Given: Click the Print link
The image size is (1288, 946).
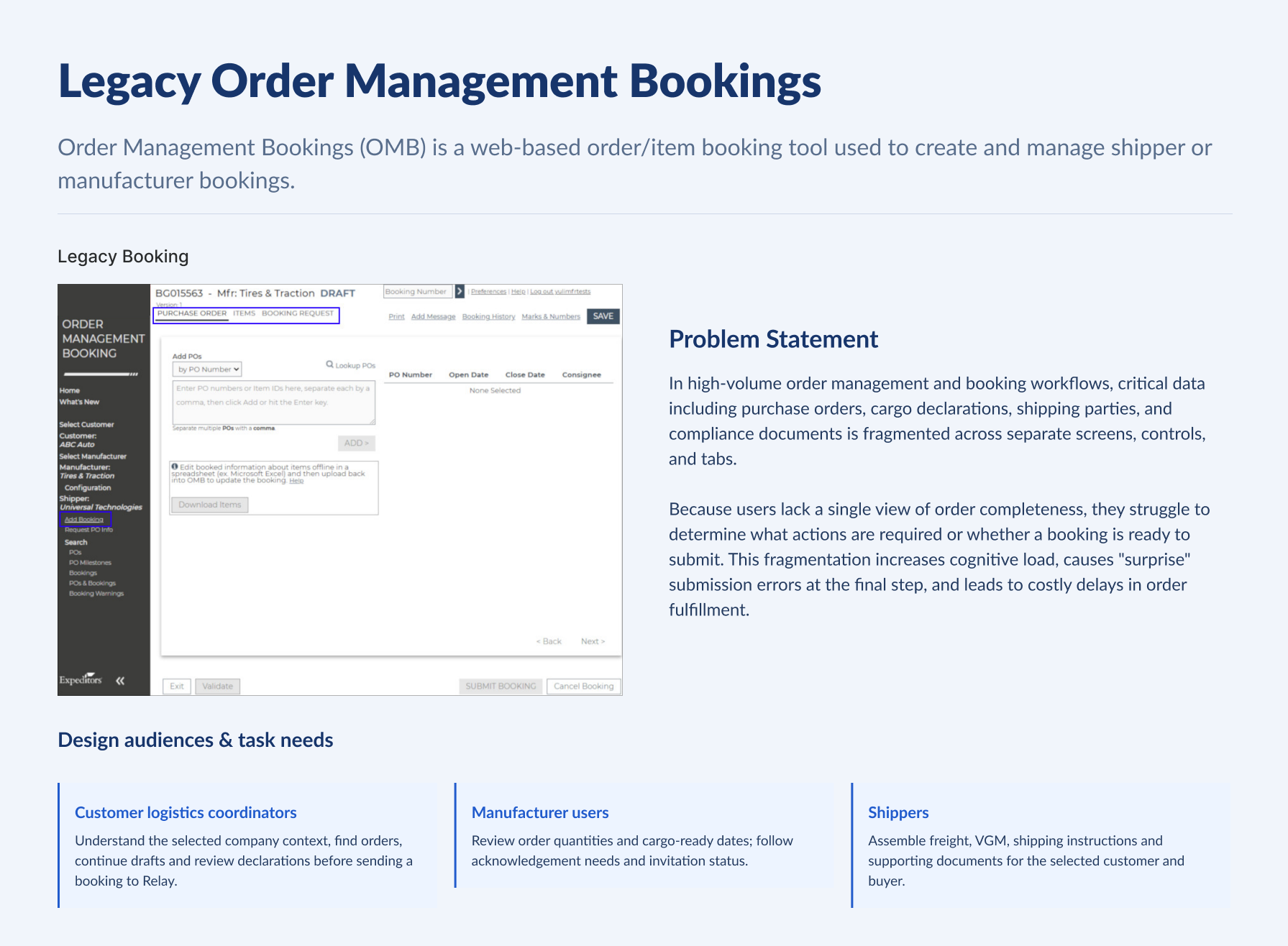Looking at the screenshot, I should click(396, 317).
